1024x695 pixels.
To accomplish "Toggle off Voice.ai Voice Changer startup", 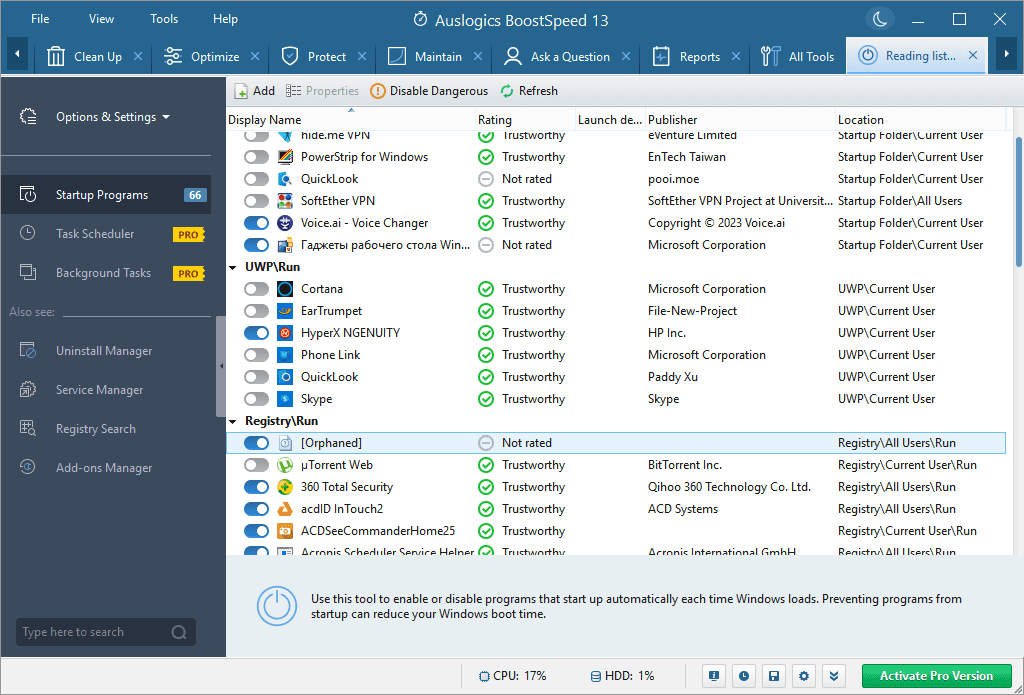I will click(257, 223).
